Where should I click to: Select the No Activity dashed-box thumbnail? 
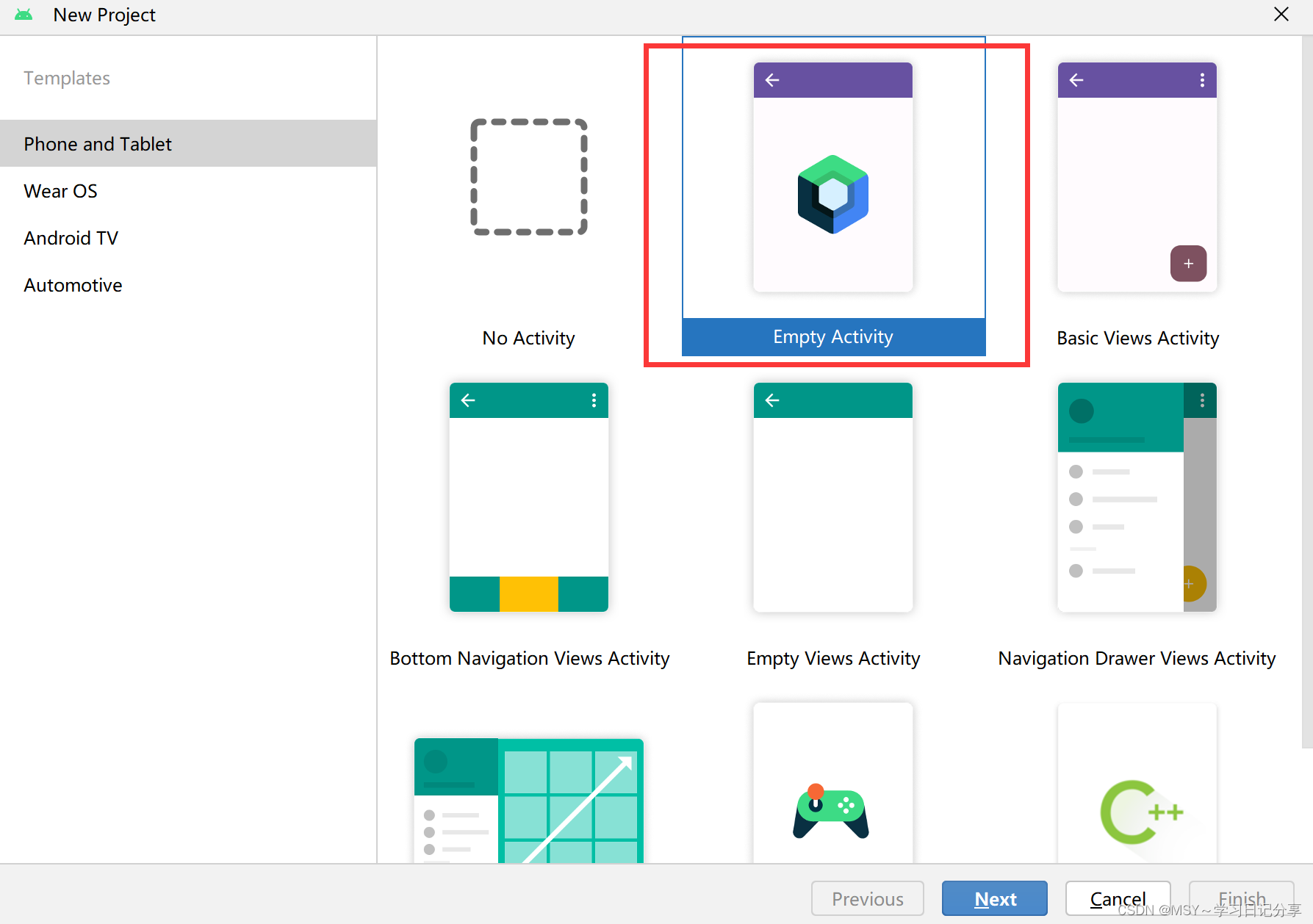pyautogui.click(x=529, y=177)
